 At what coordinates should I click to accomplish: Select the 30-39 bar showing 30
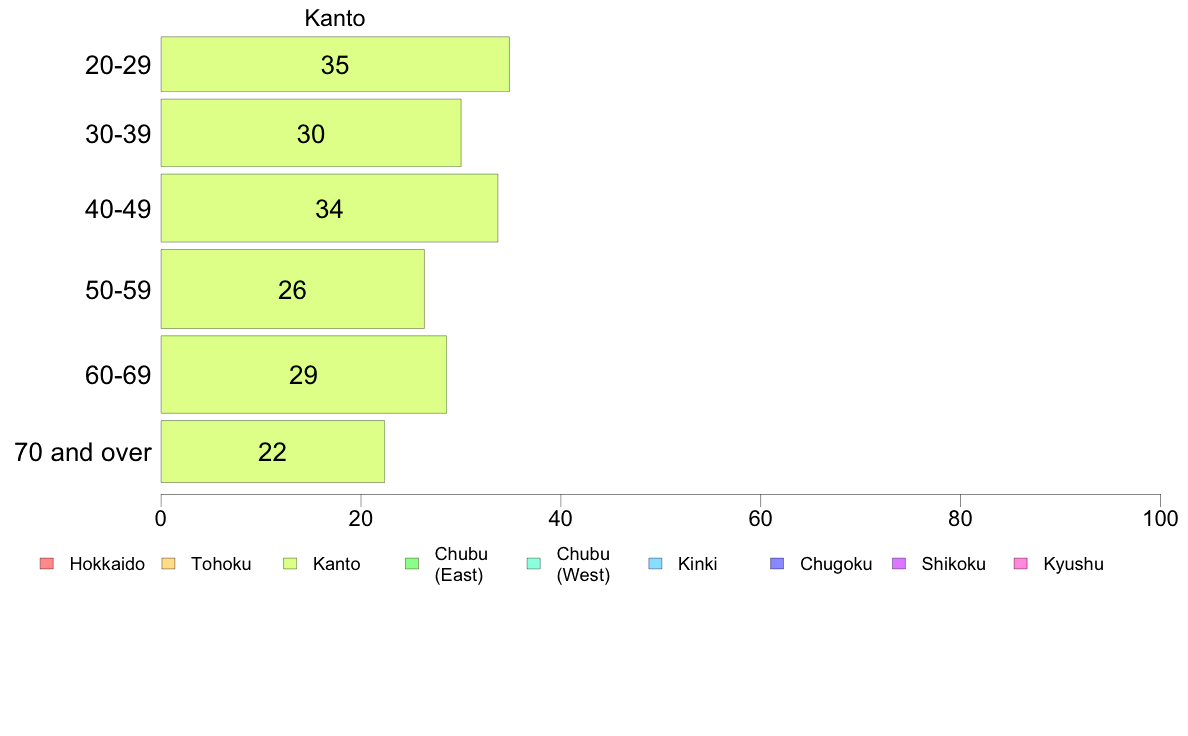click(311, 133)
